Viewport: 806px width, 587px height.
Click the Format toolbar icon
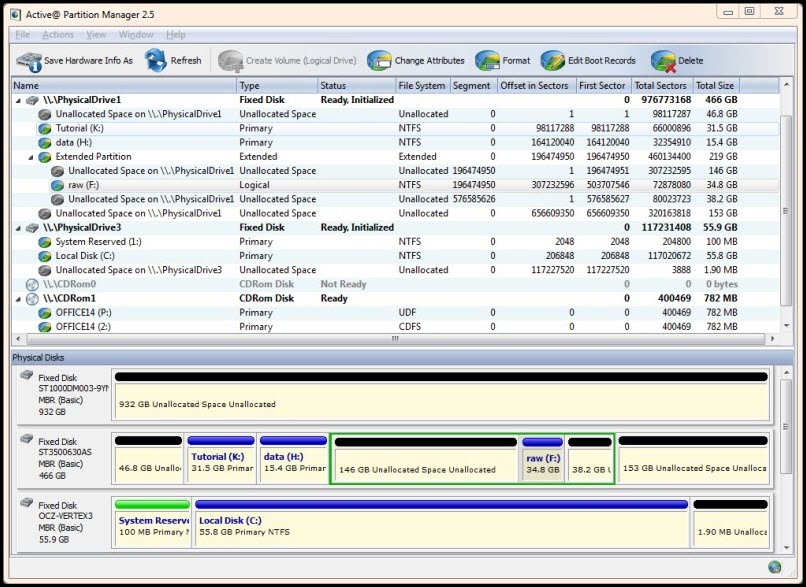pyautogui.click(x=487, y=61)
